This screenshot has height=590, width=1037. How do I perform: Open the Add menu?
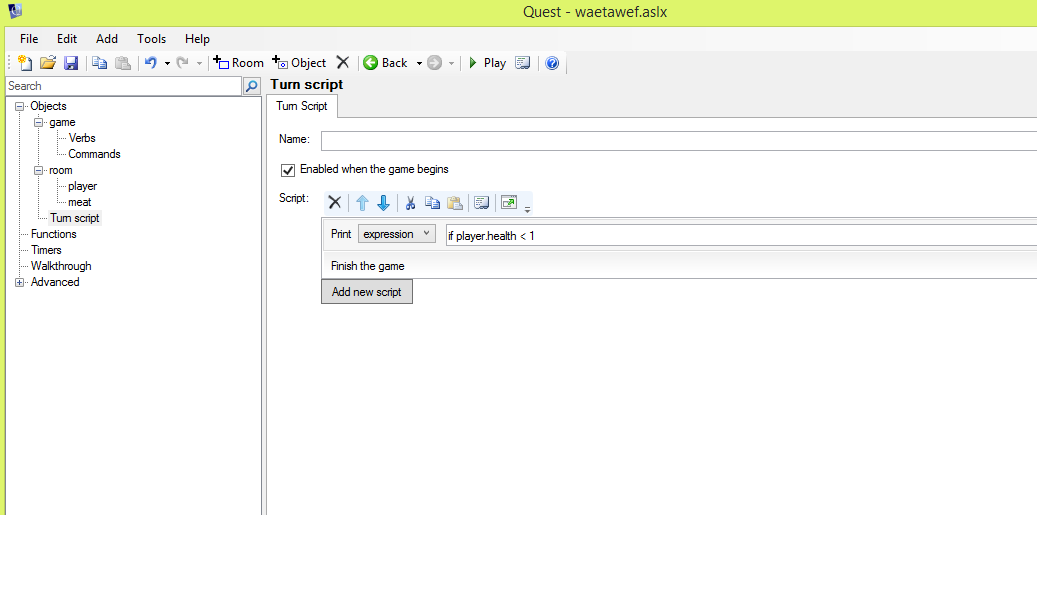point(107,39)
